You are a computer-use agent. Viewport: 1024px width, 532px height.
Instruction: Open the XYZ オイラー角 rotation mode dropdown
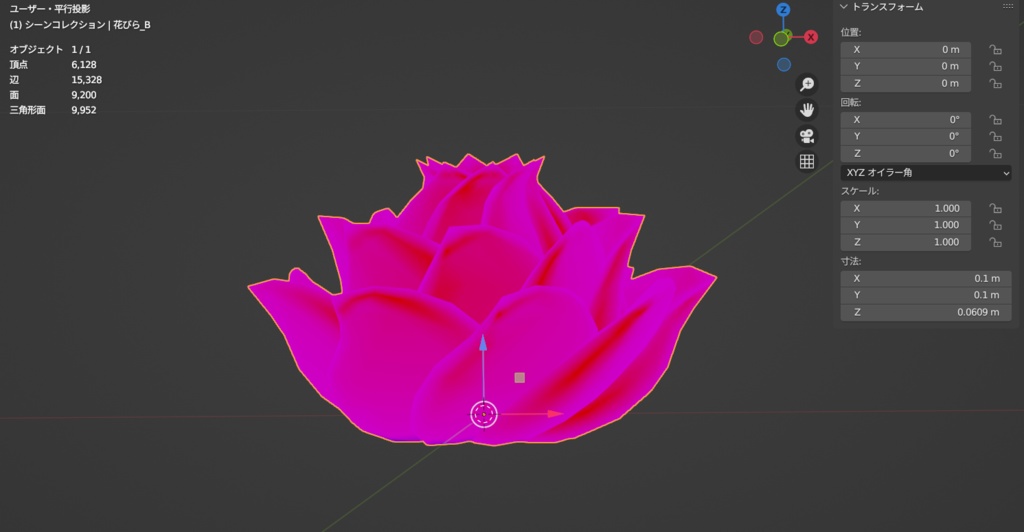click(x=926, y=173)
